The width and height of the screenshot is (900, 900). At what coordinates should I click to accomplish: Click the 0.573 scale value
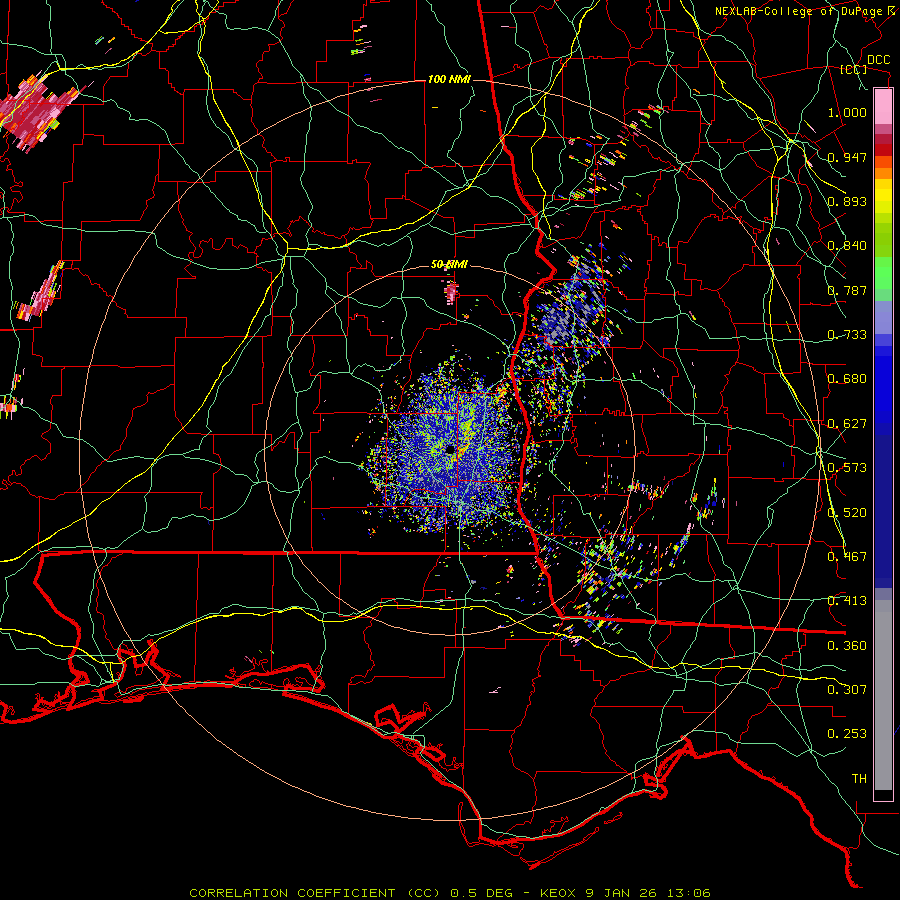pos(847,468)
